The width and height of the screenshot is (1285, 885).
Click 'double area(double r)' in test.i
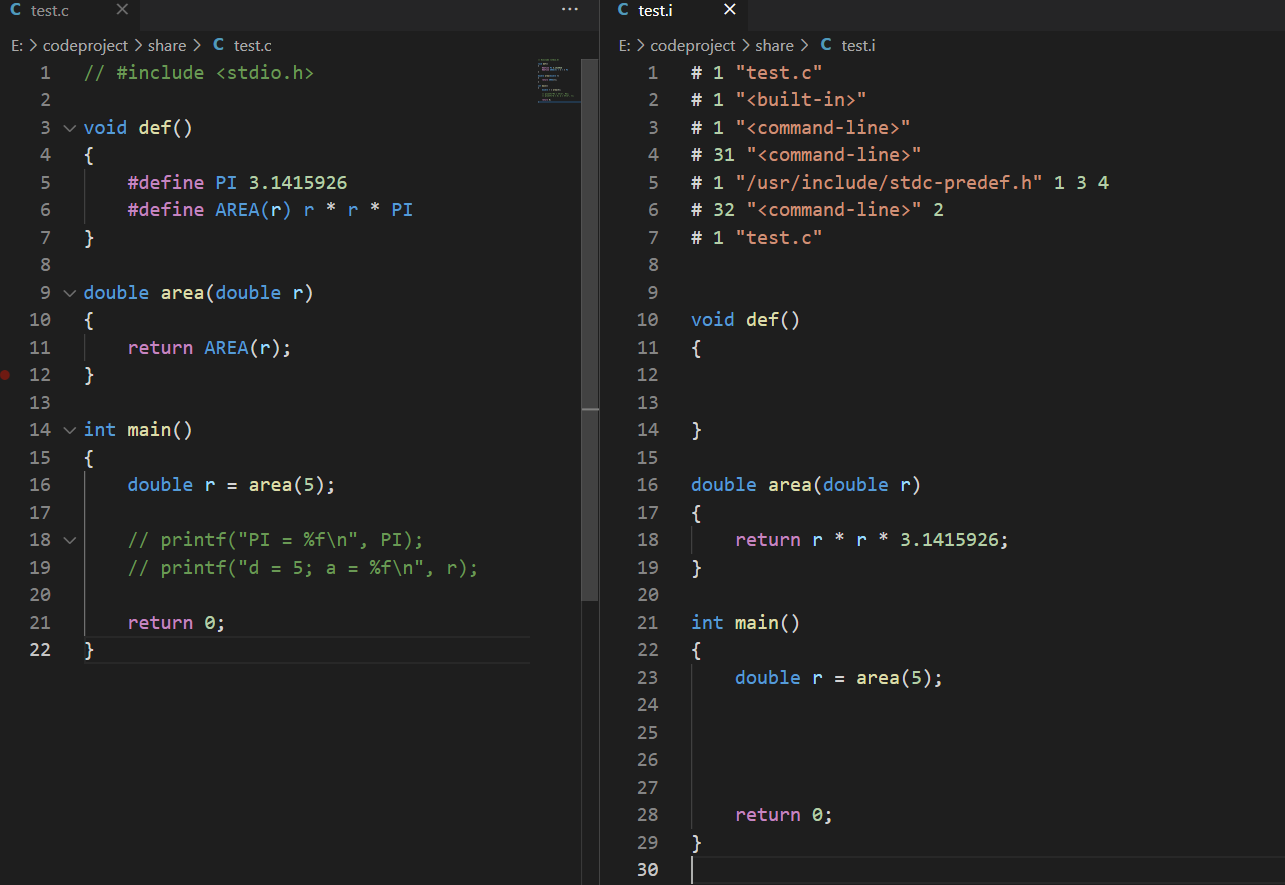(x=806, y=485)
